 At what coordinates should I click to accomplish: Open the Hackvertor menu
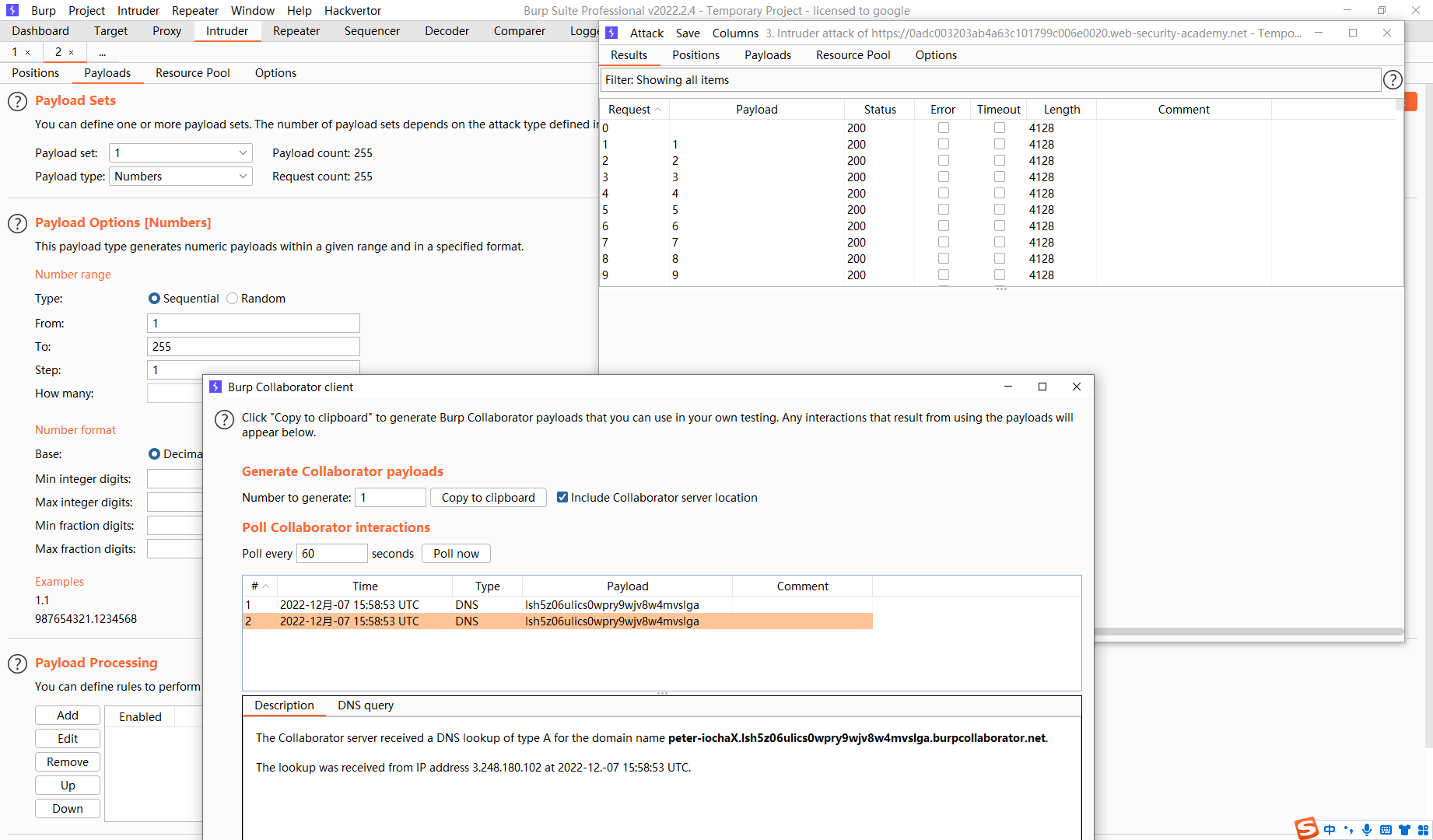[352, 11]
